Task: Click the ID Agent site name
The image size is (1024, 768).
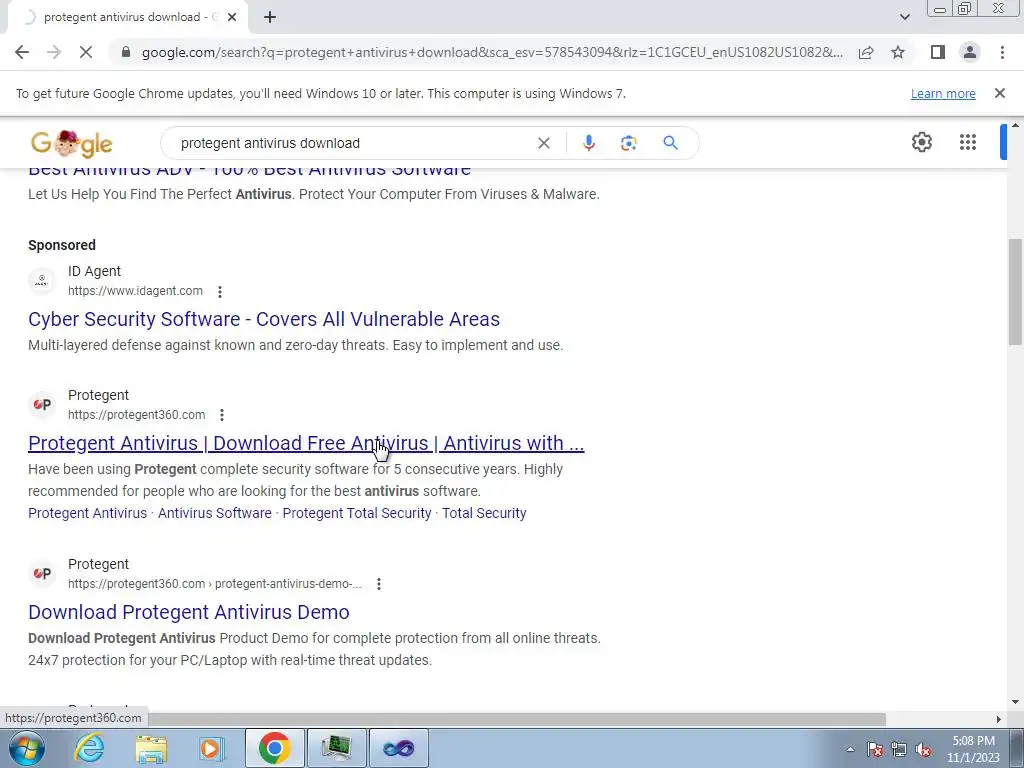Action: click(94, 271)
